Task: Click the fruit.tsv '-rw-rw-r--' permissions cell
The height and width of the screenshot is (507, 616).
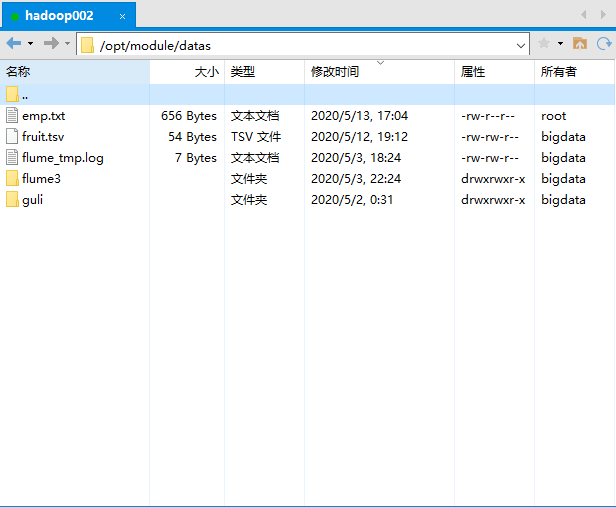Action: [x=490, y=137]
